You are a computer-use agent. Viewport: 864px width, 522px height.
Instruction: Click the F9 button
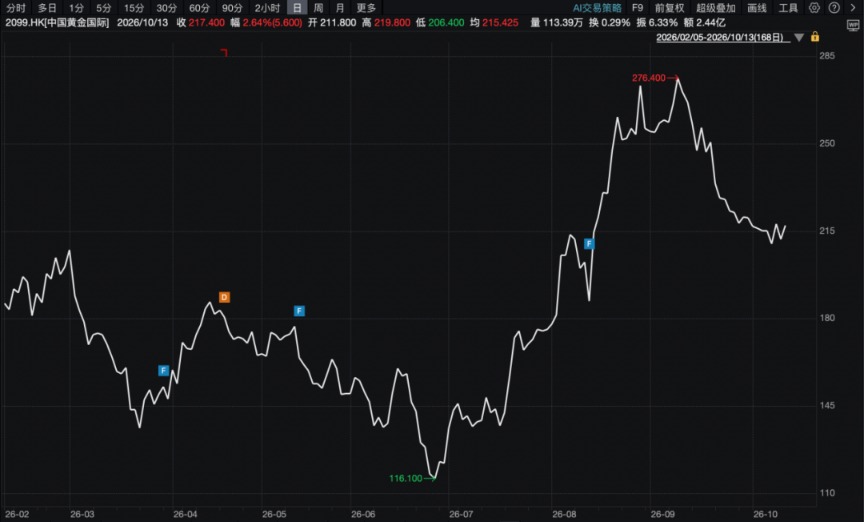pyautogui.click(x=638, y=8)
